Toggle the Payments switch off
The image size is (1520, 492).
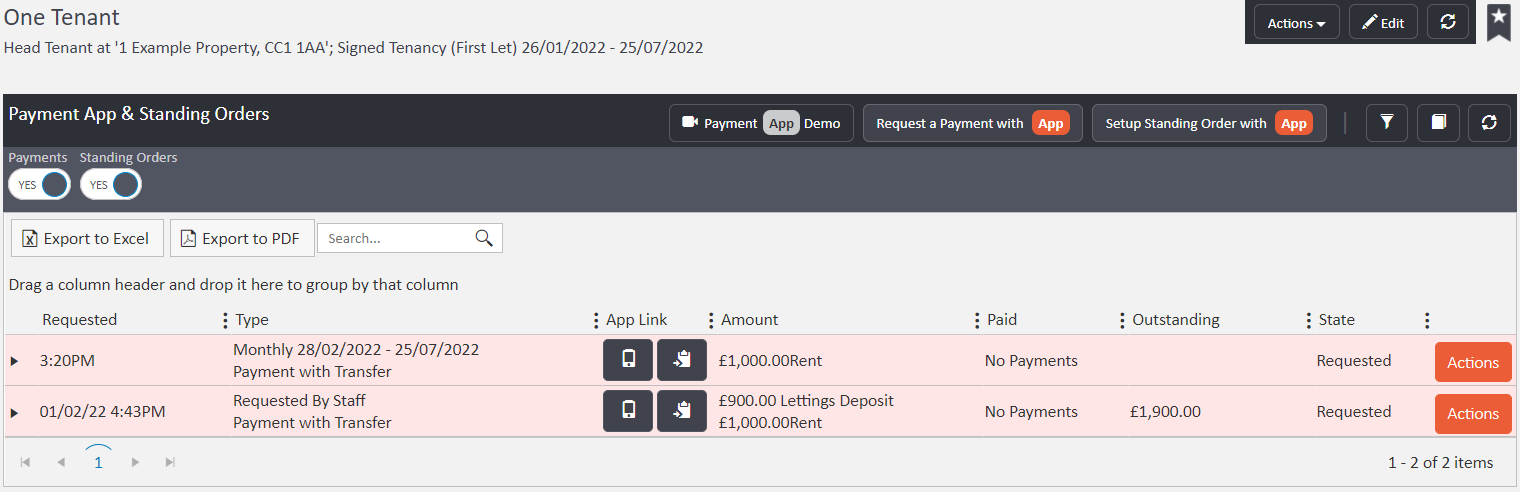[x=40, y=184]
